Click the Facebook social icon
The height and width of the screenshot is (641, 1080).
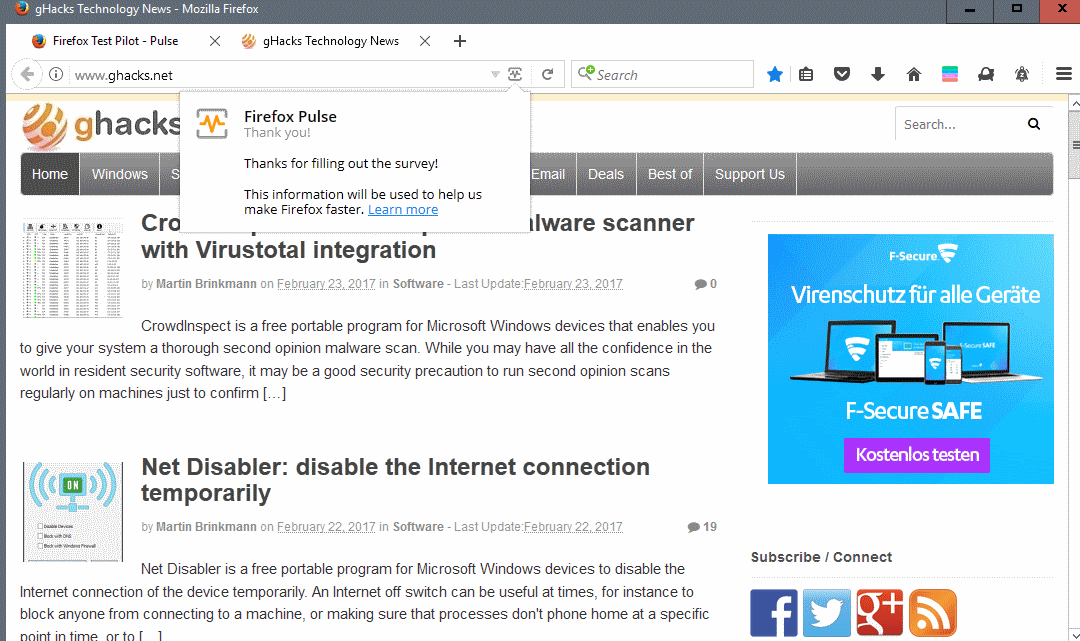pos(774,613)
